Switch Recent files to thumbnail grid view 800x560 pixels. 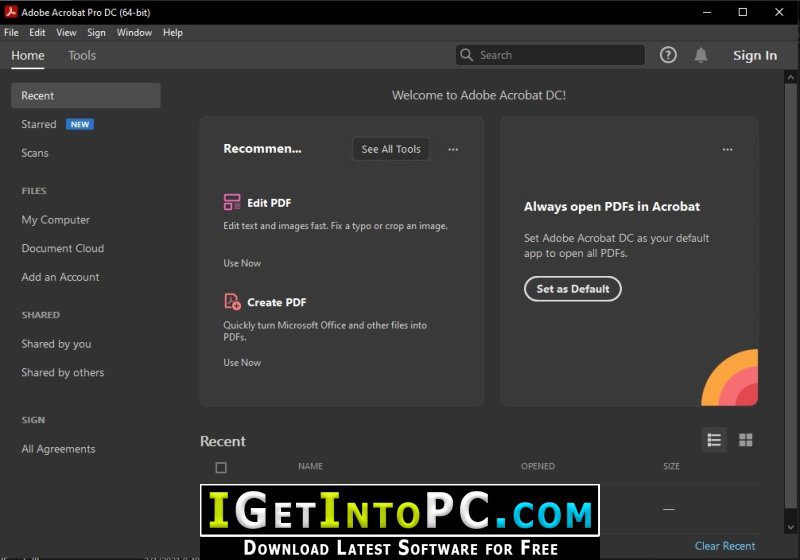click(745, 440)
